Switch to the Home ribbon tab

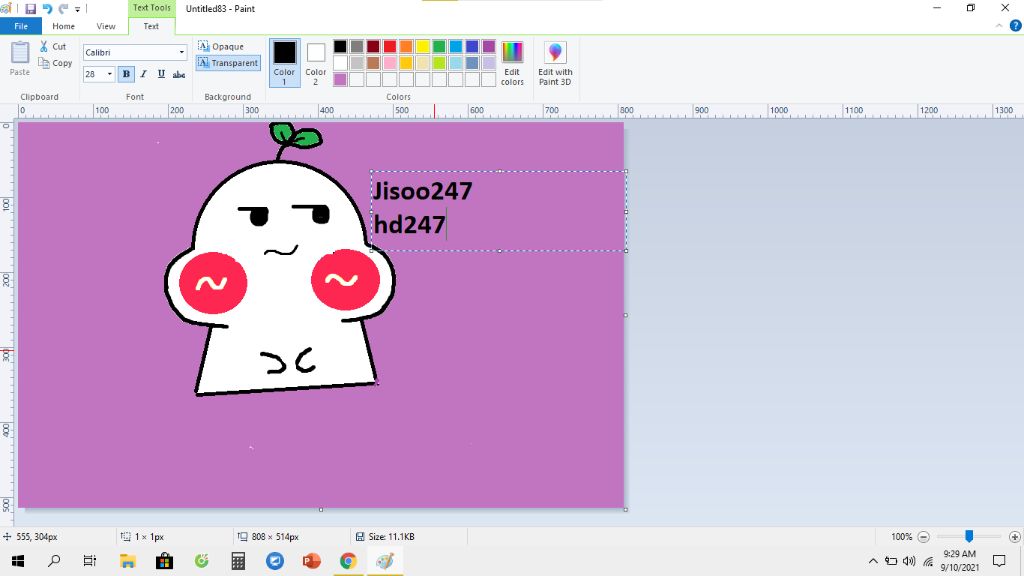(63, 26)
